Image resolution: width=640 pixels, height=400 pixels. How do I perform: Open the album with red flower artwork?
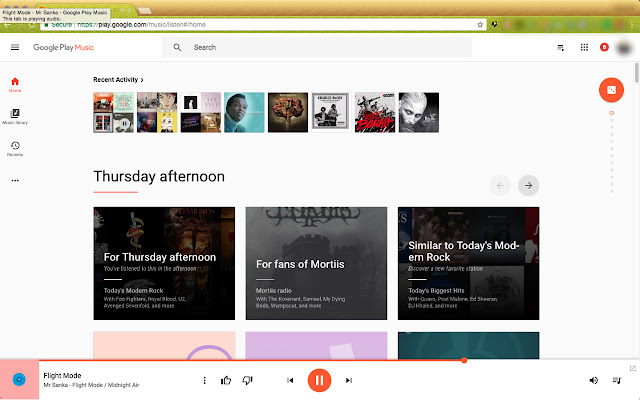pos(288,113)
